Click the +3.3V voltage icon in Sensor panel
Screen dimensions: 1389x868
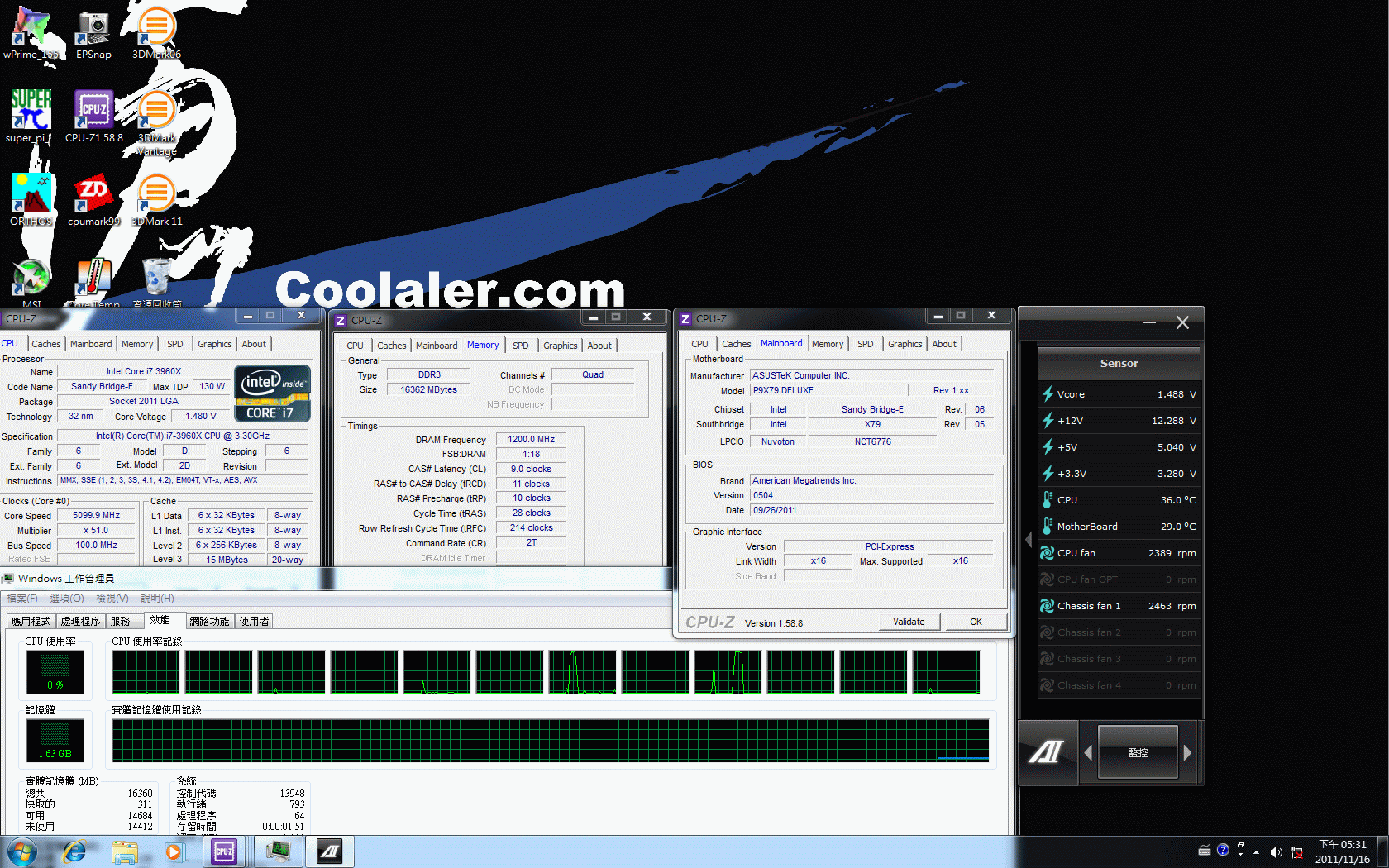tap(1048, 474)
